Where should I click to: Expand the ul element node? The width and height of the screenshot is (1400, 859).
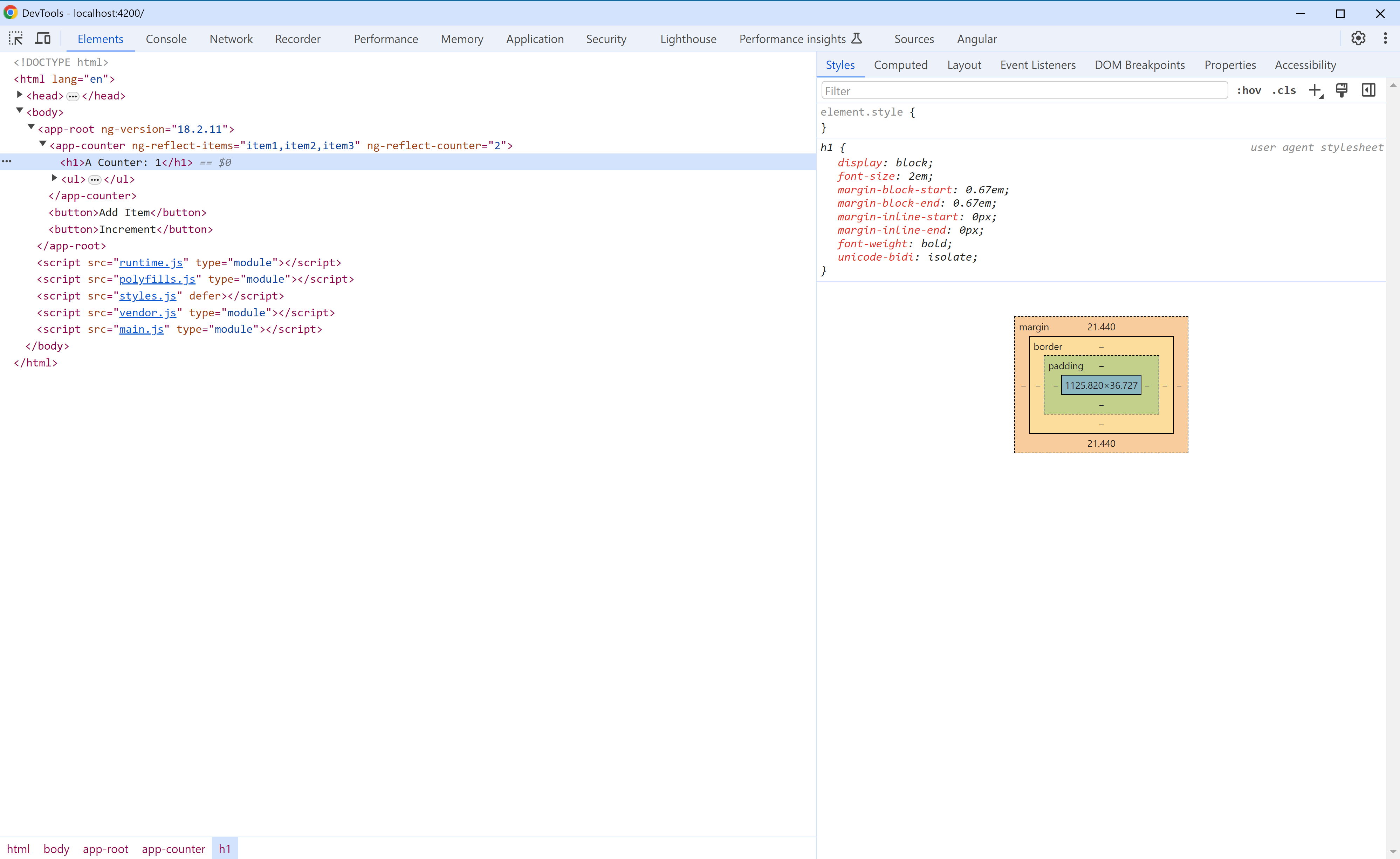click(54, 178)
